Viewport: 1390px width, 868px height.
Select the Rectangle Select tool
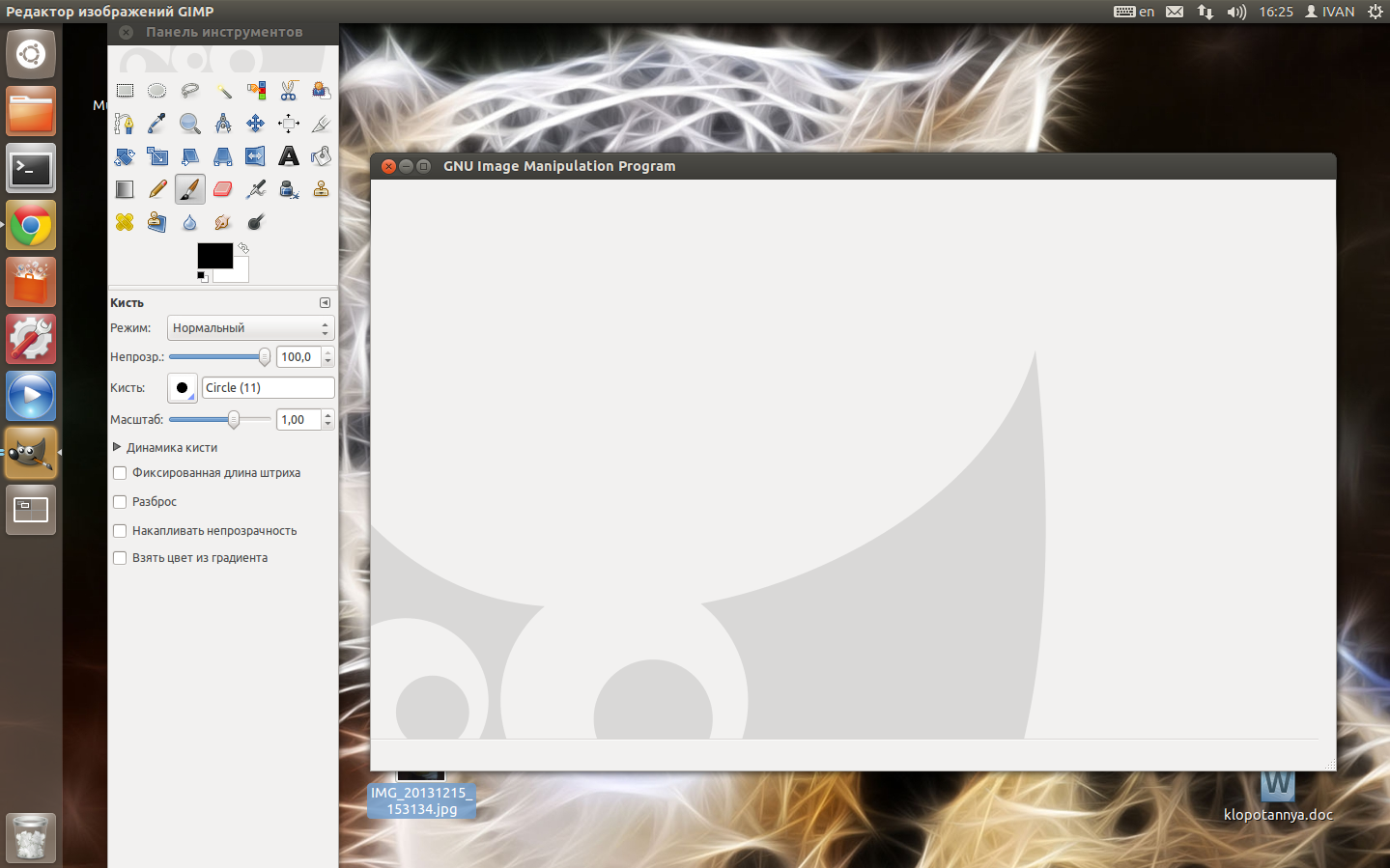pos(125,91)
